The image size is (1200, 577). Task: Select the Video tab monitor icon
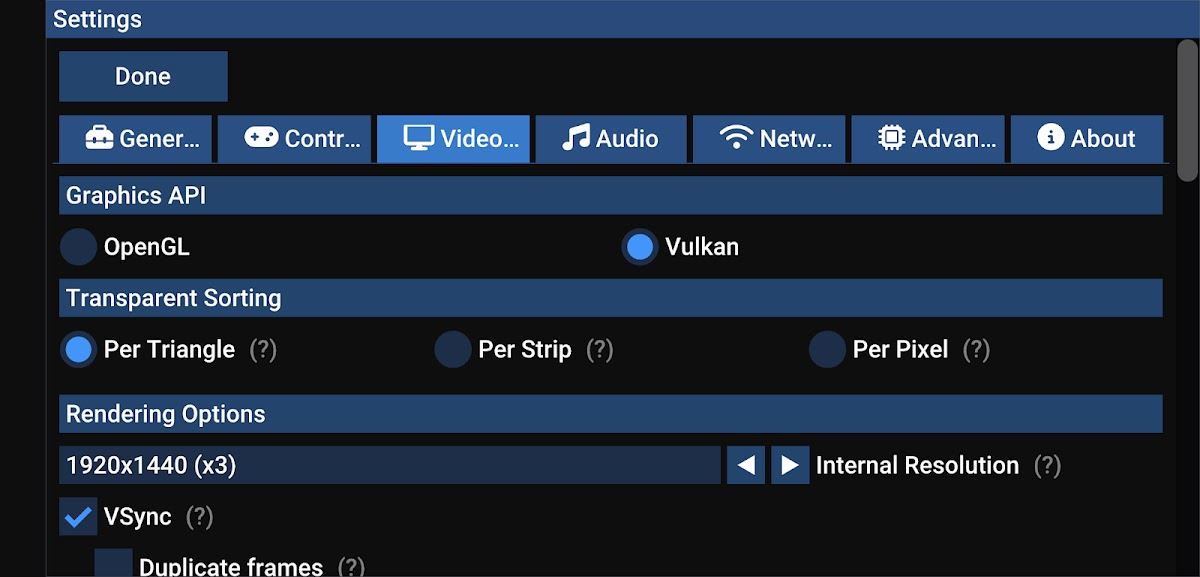click(453, 139)
